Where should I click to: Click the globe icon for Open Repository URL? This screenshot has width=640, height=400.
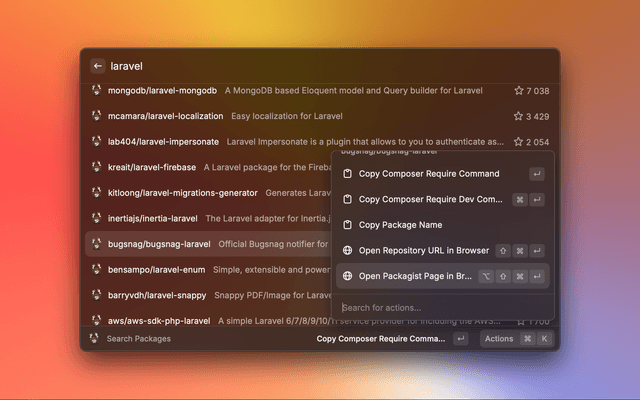point(347,251)
